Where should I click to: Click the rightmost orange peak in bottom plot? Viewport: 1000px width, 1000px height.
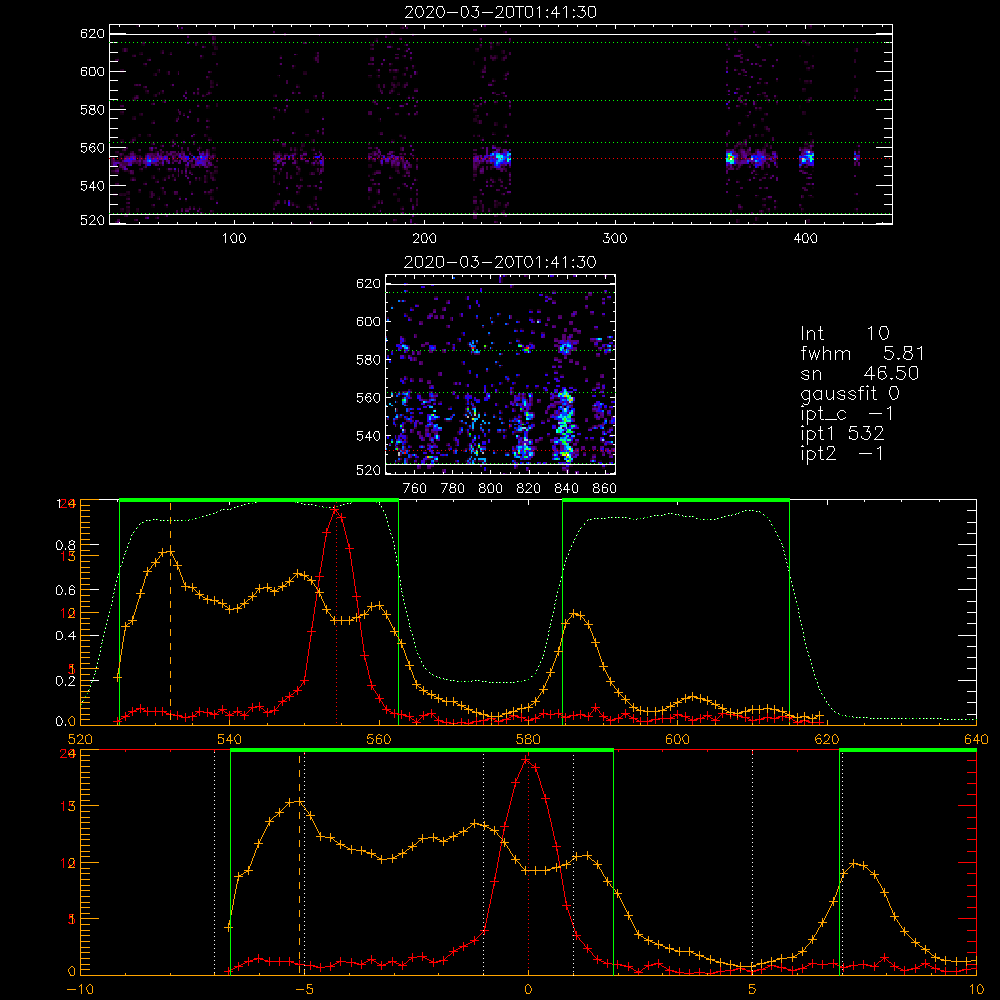tap(856, 863)
